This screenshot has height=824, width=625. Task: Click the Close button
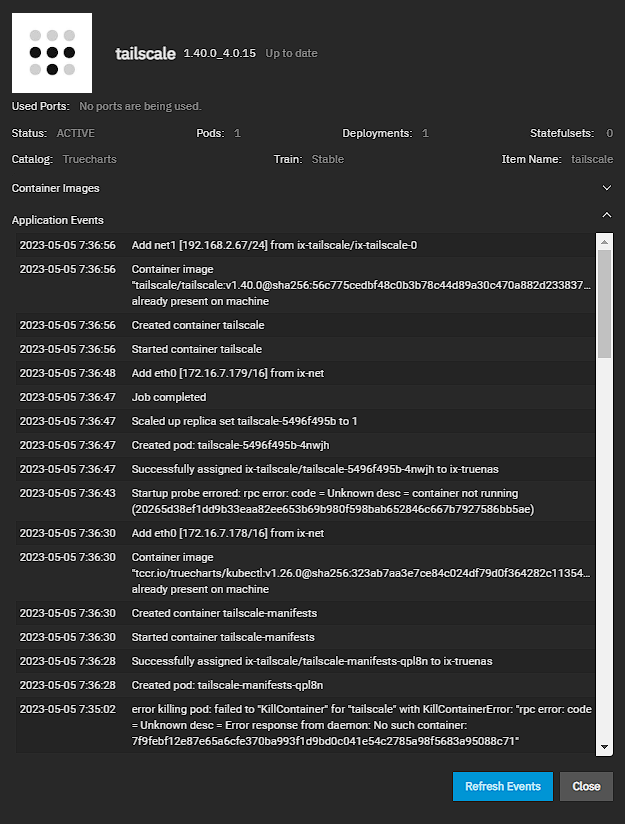586,786
